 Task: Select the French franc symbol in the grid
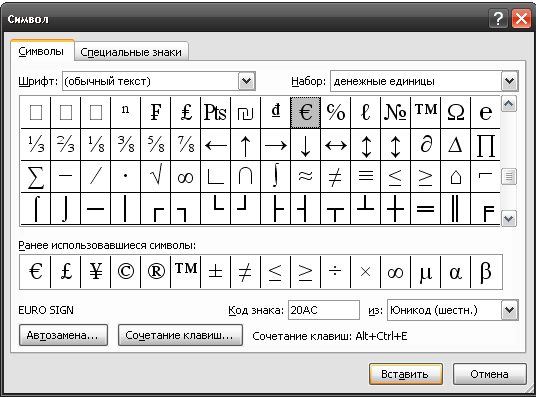coord(156,113)
